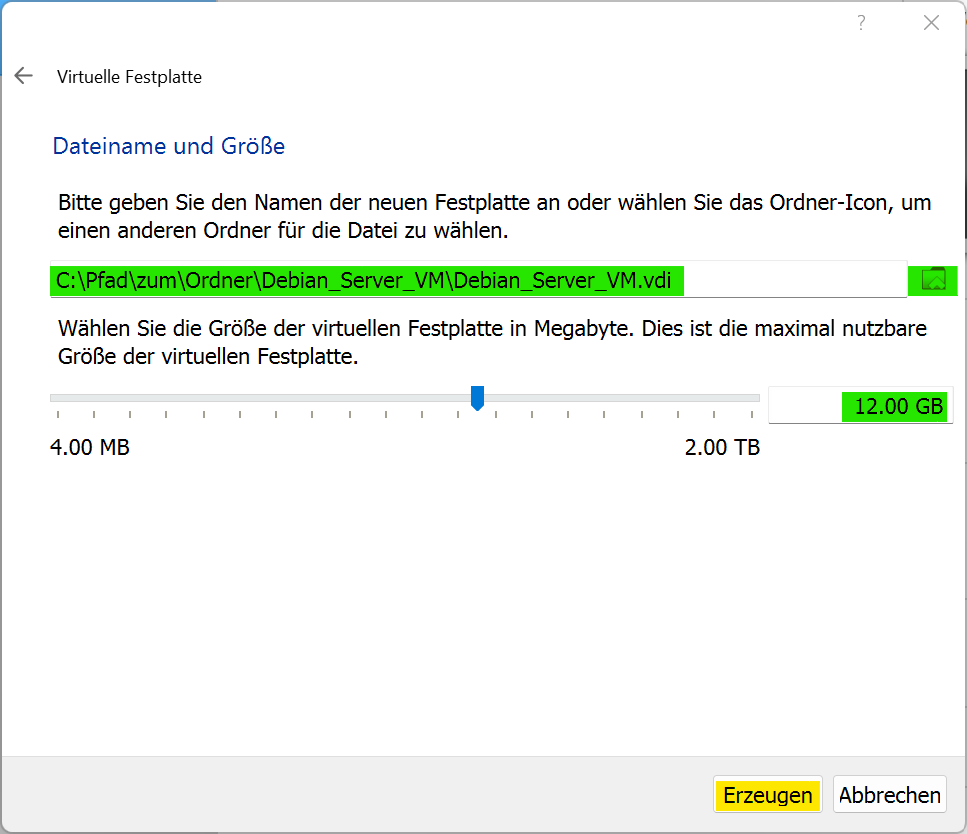Viewport: 967px width, 834px height.
Task: Go back using the left arrow icon
Action: pyautogui.click(x=23, y=76)
